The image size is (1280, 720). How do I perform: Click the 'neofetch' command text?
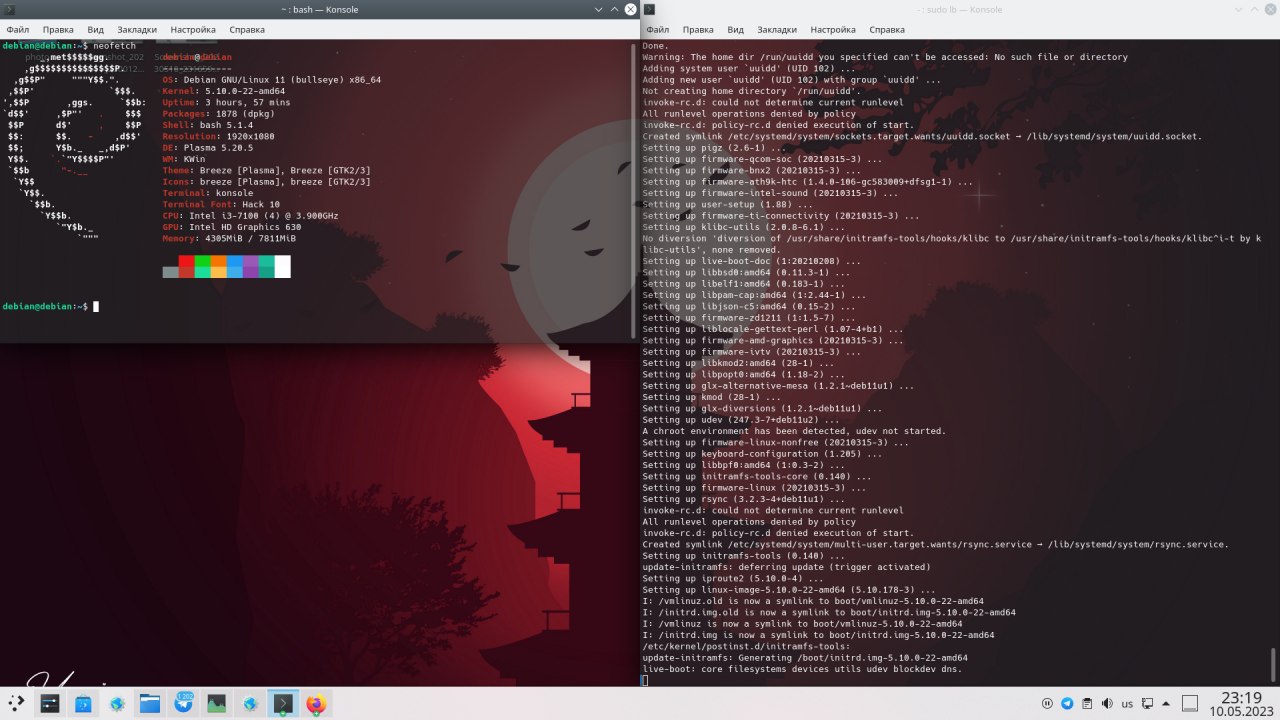(x=114, y=46)
